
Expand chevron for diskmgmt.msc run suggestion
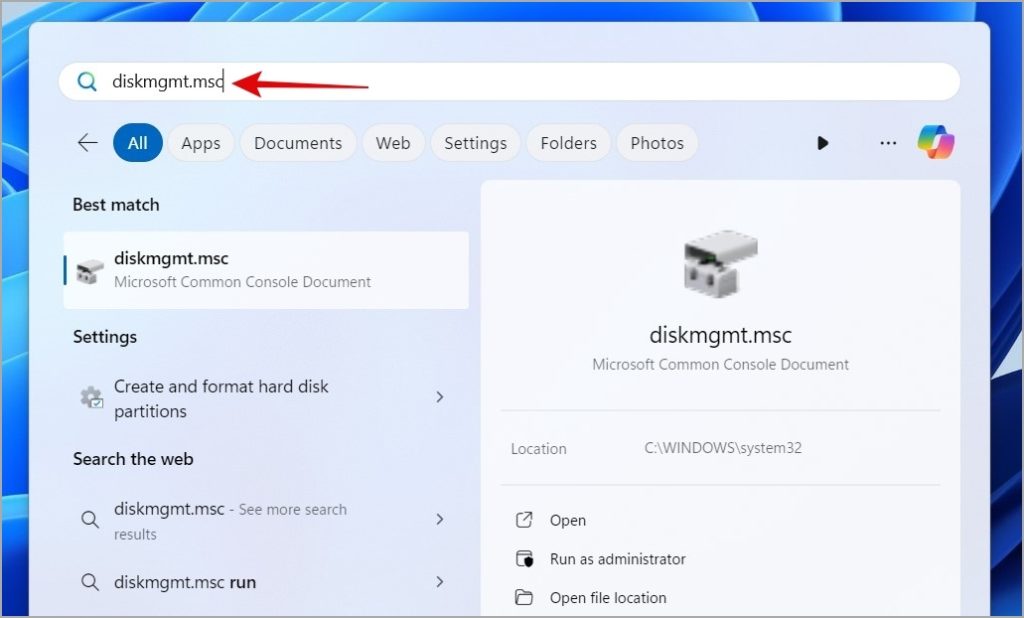pyautogui.click(x=440, y=581)
